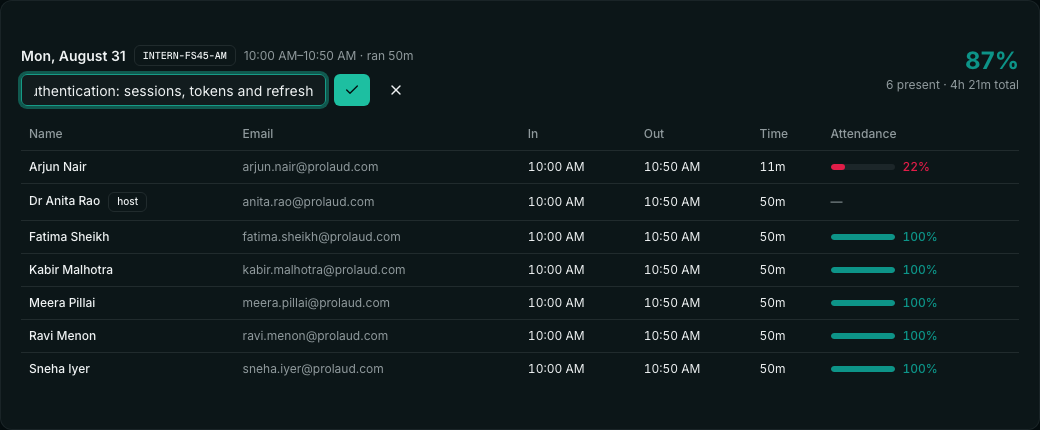Click the '6 present · 4h 21m total' summary

[x=952, y=85]
